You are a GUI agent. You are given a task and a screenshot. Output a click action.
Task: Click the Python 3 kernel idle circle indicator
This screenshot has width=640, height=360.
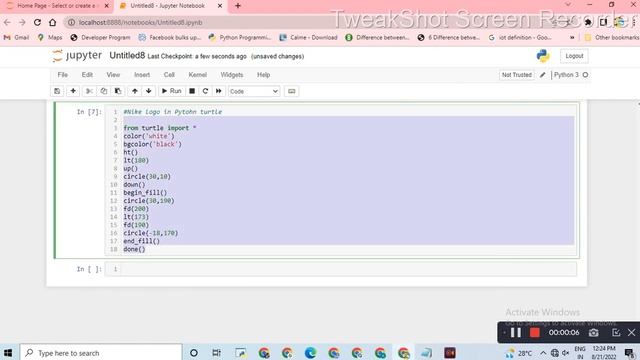tap(585, 75)
